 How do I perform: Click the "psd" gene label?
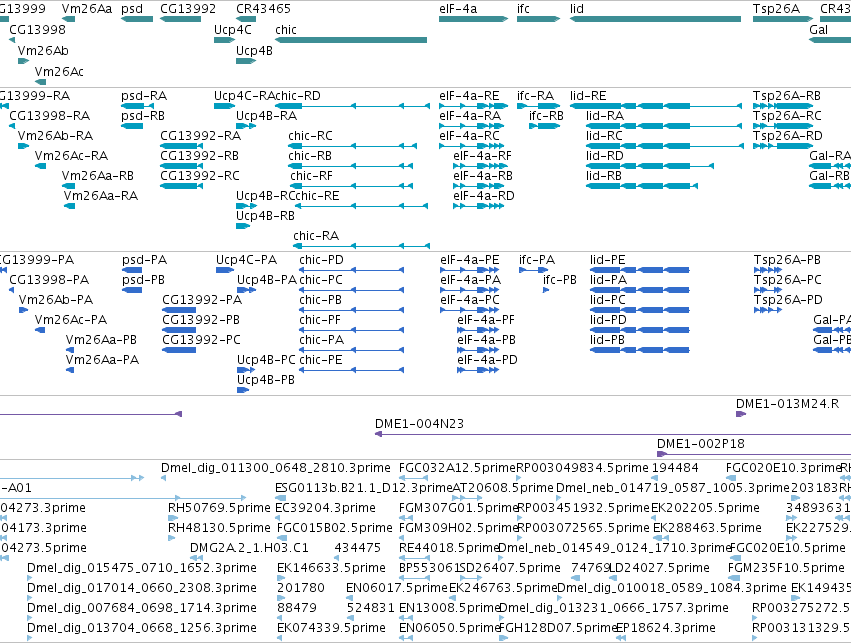click(x=132, y=9)
